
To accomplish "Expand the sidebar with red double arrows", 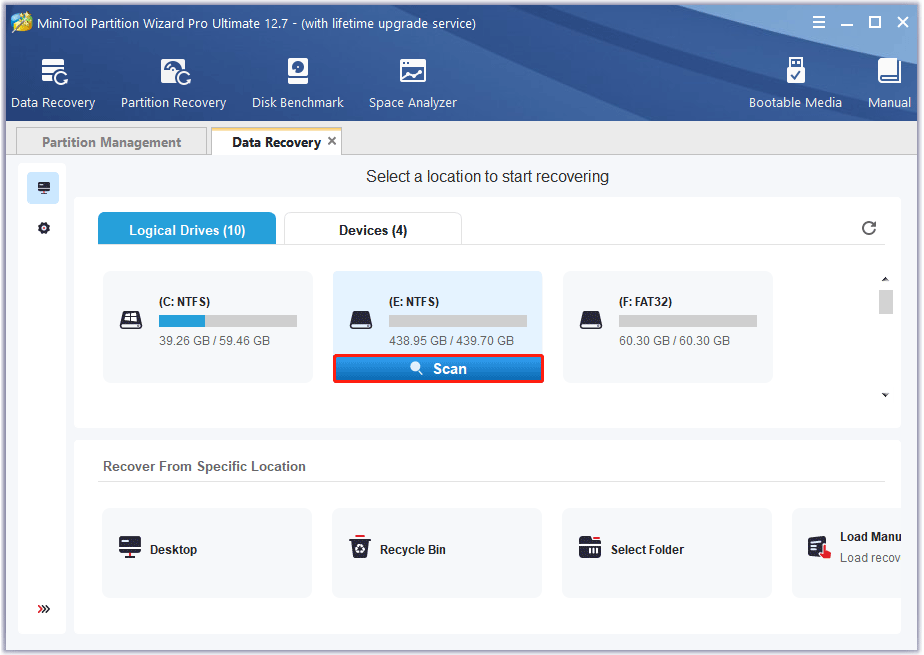I will (x=44, y=608).
